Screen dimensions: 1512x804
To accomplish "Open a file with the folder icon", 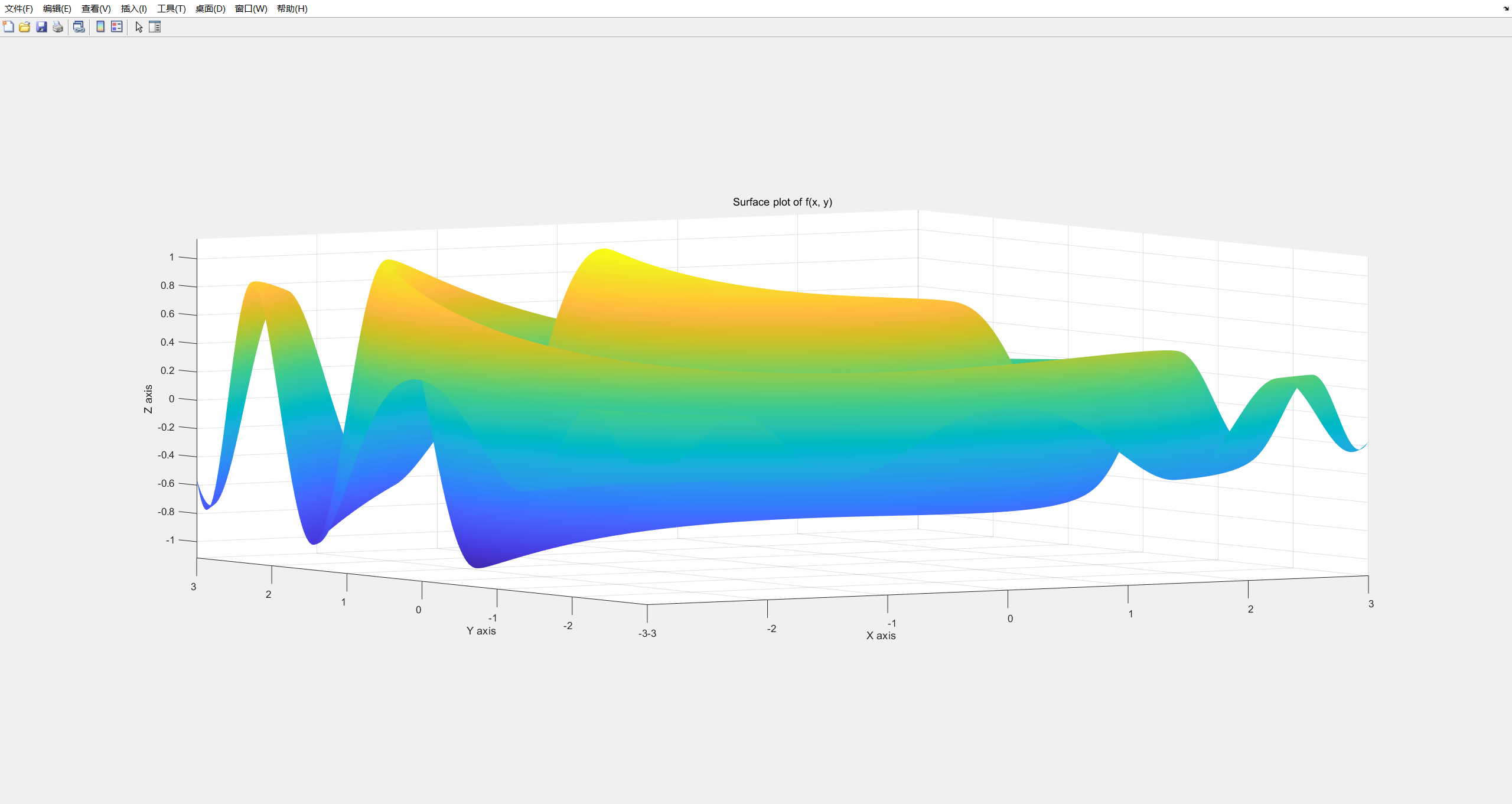I will [25, 27].
